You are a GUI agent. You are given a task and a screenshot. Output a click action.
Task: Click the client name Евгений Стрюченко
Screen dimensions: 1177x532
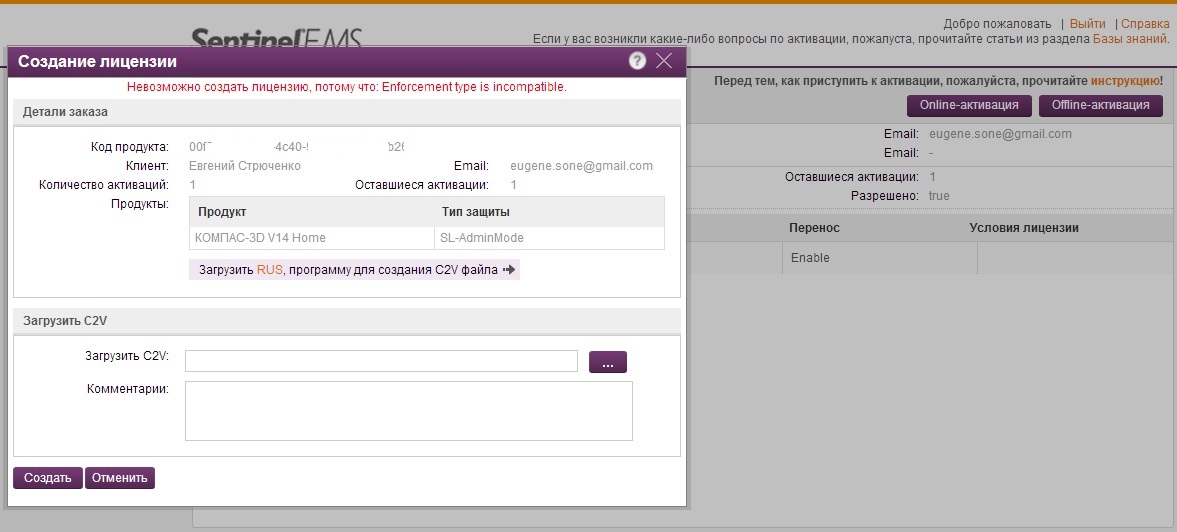pyautogui.click(x=245, y=166)
